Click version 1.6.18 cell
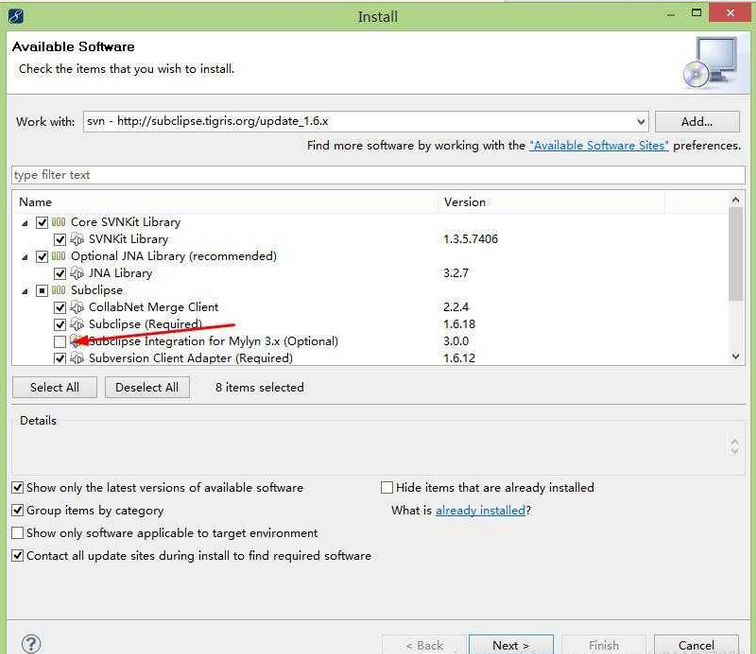 [459, 324]
